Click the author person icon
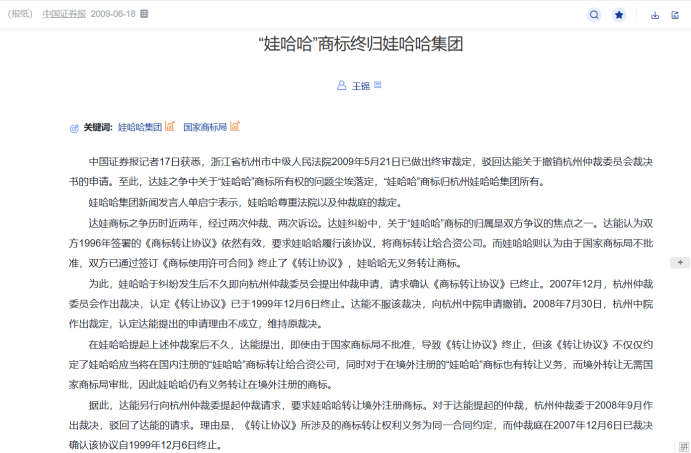Screen dimensions: 691x453 (x=342, y=85)
